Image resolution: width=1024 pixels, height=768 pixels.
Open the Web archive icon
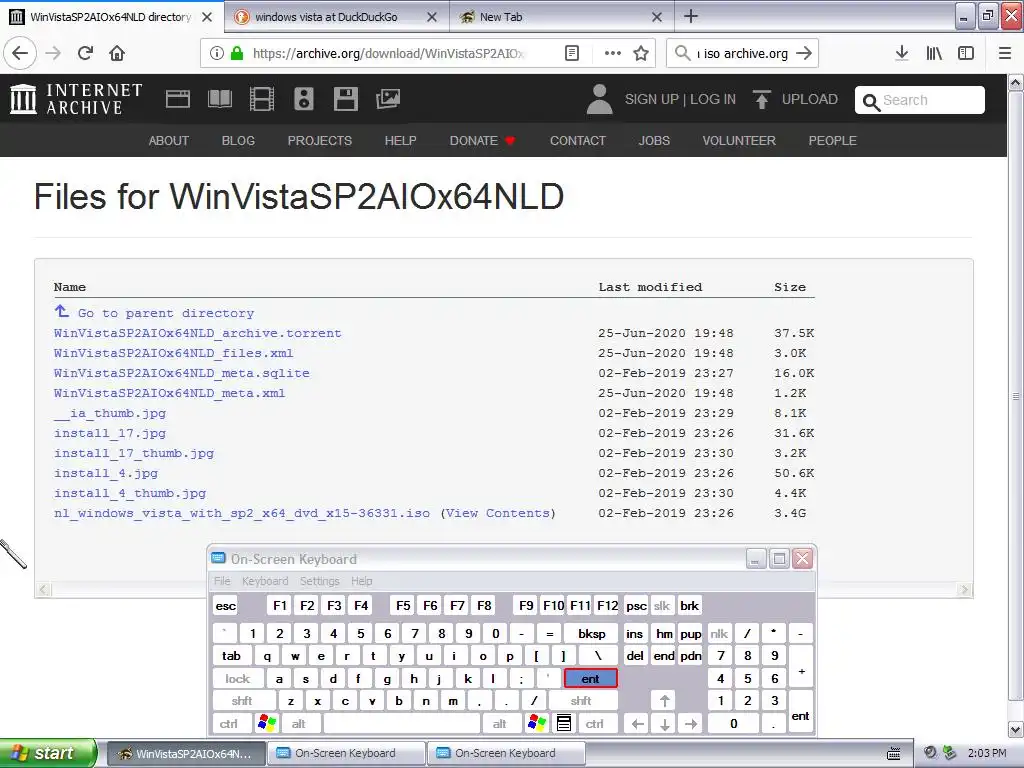178,99
